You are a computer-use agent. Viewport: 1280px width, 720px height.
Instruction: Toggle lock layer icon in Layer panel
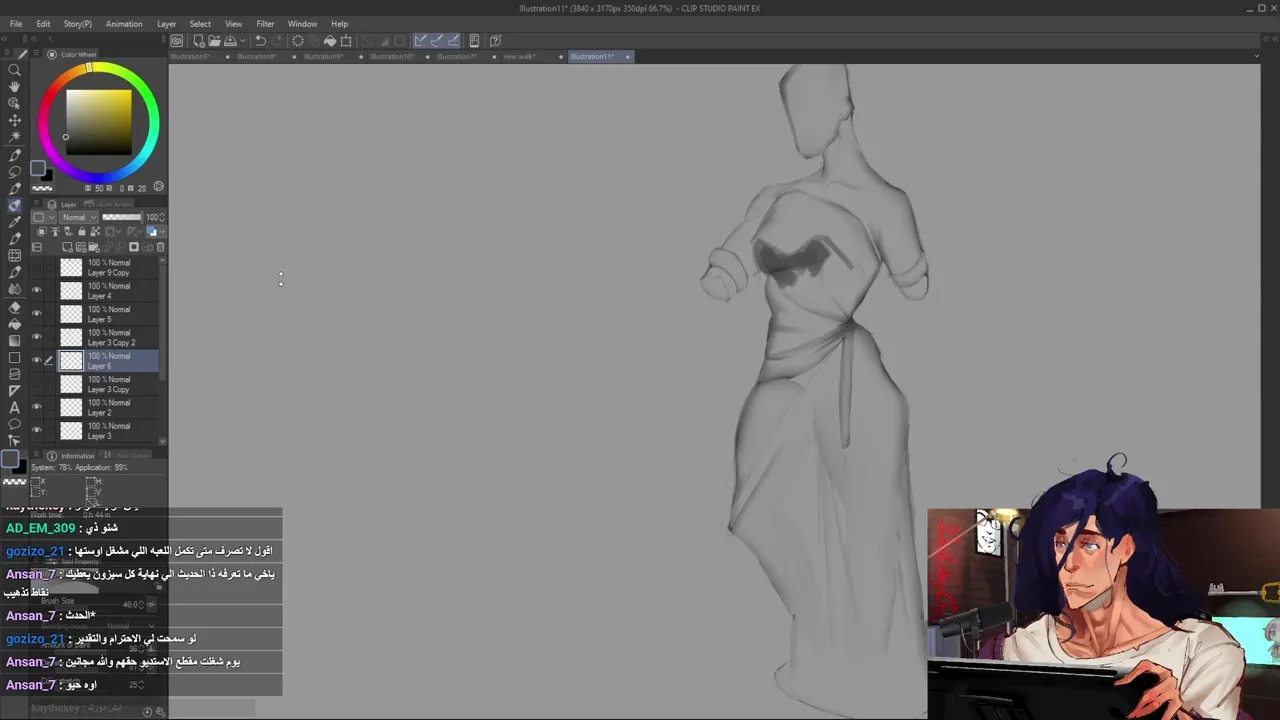(x=82, y=232)
